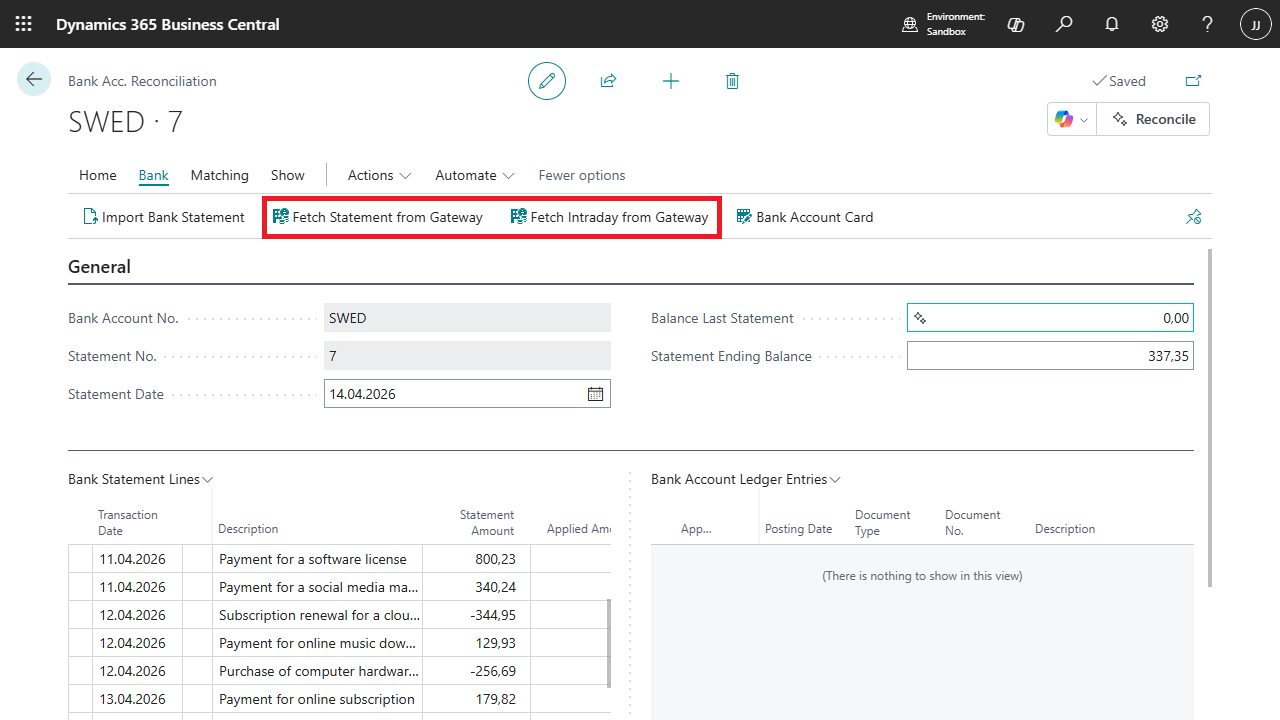Click the New (+) icon

point(670,81)
